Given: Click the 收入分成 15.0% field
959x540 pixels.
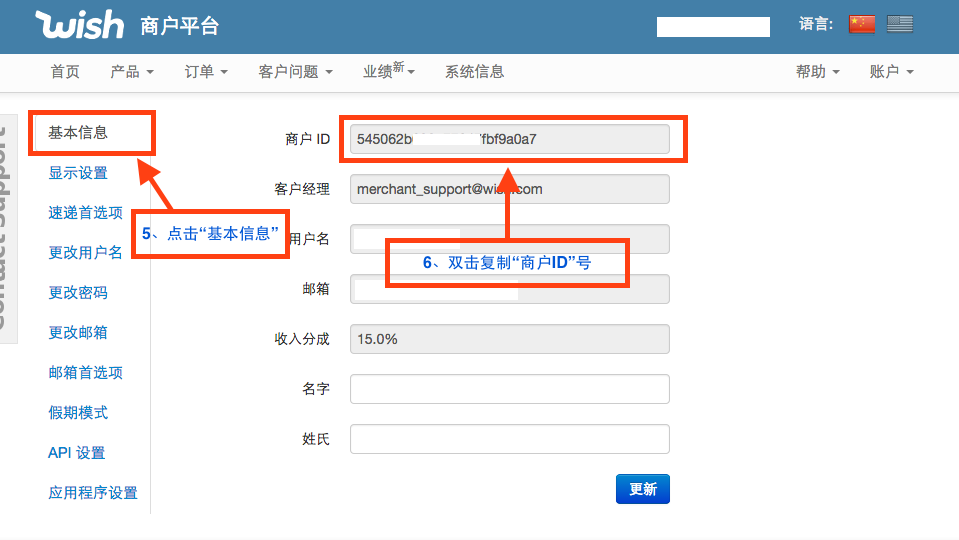Looking at the screenshot, I should pyautogui.click(x=509, y=339).
